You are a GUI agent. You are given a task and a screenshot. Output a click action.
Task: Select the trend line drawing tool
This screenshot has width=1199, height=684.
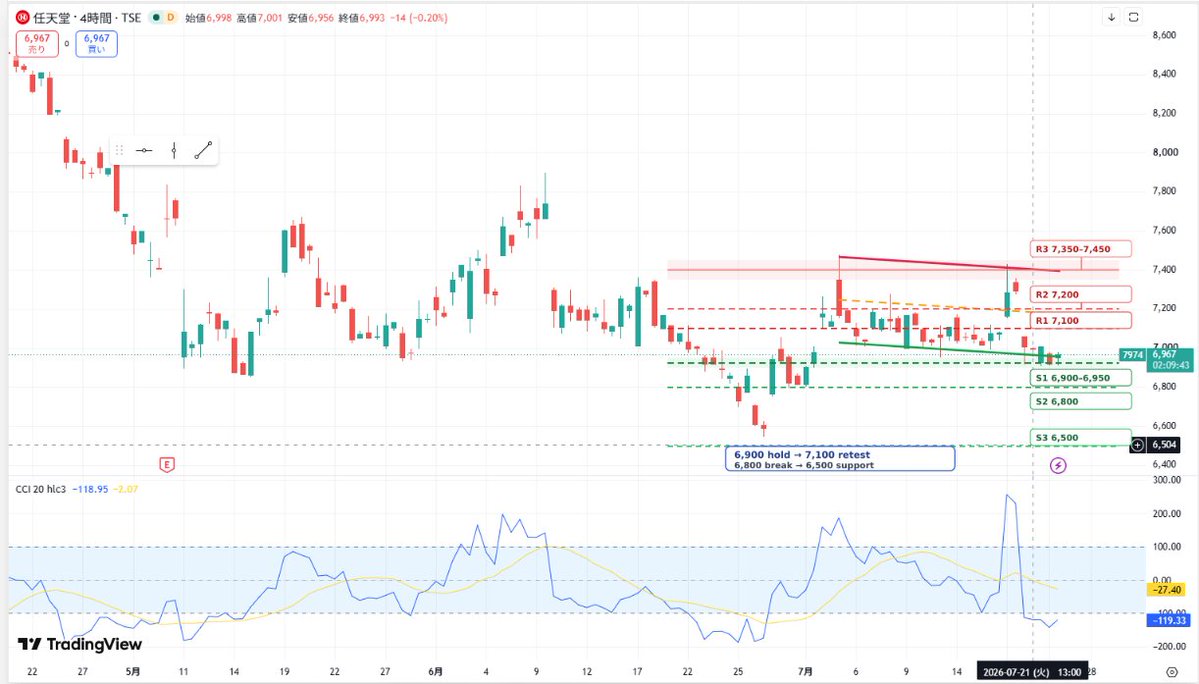pyautogui.click(x=203, y=151)
